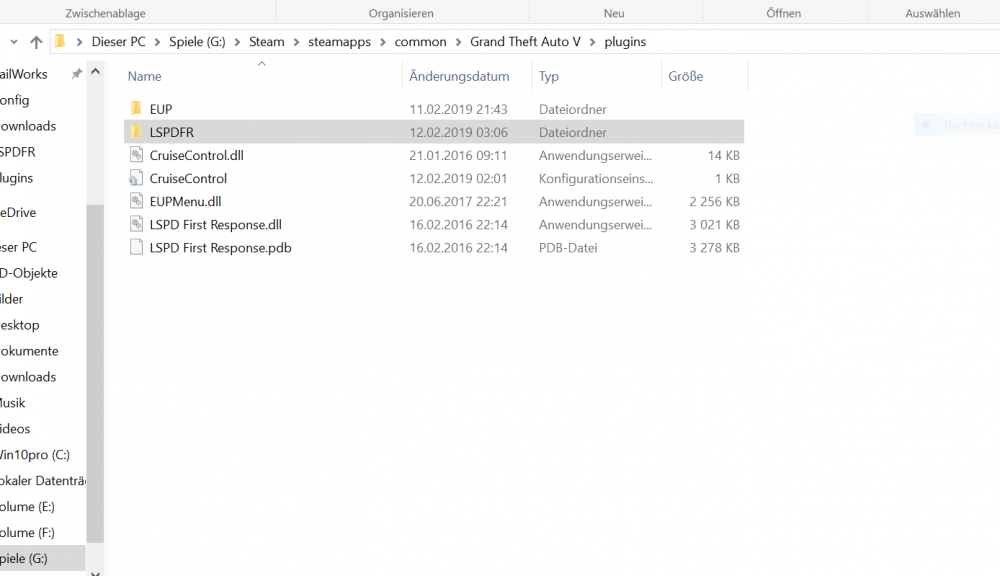Select EUP folder name
1000x576 pixels.
[161, 109]
